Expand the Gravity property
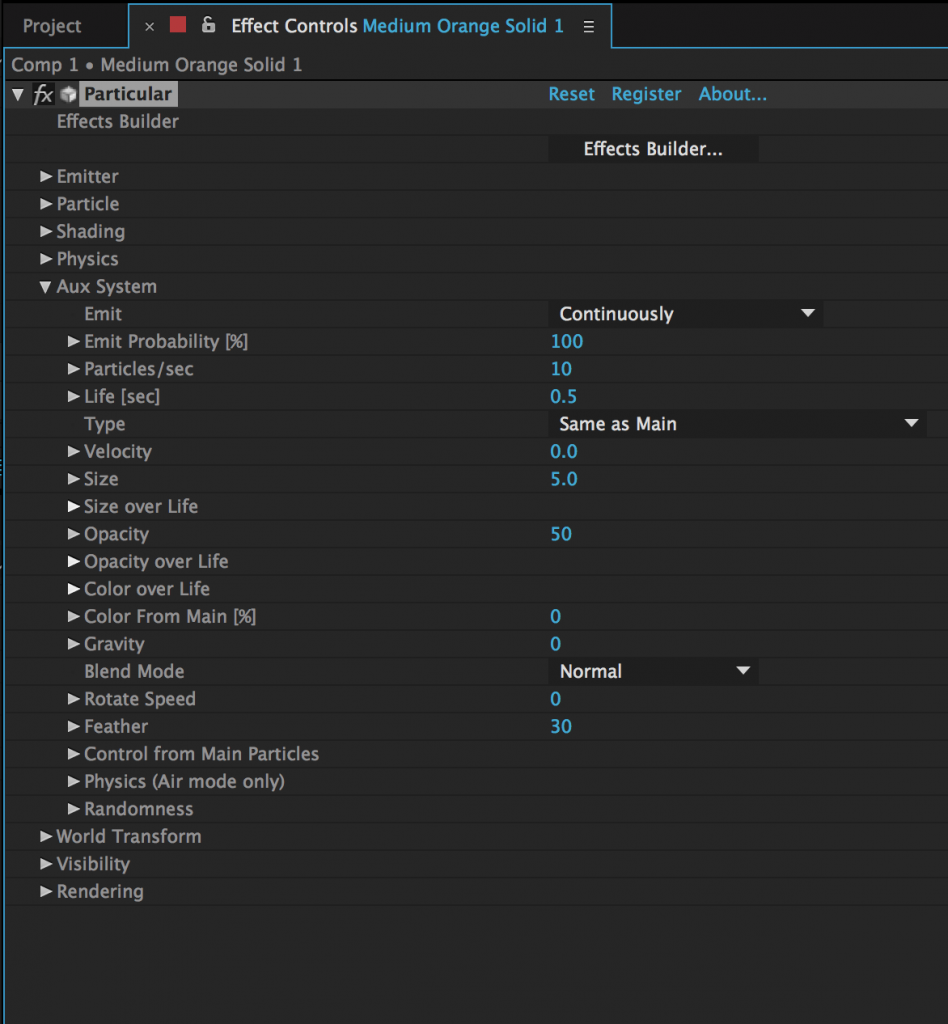This screenshot has width=948, height=1024. (73, 644)
